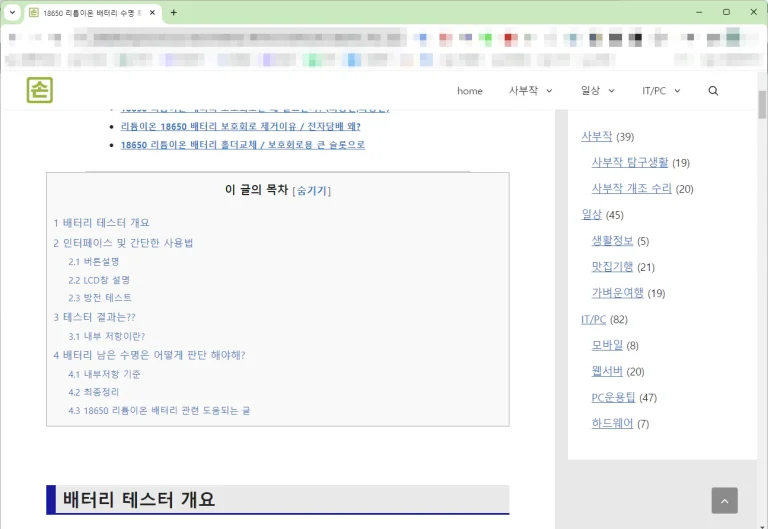Jump to 3 테스터 결과는?? section

(x=95, y=317)
